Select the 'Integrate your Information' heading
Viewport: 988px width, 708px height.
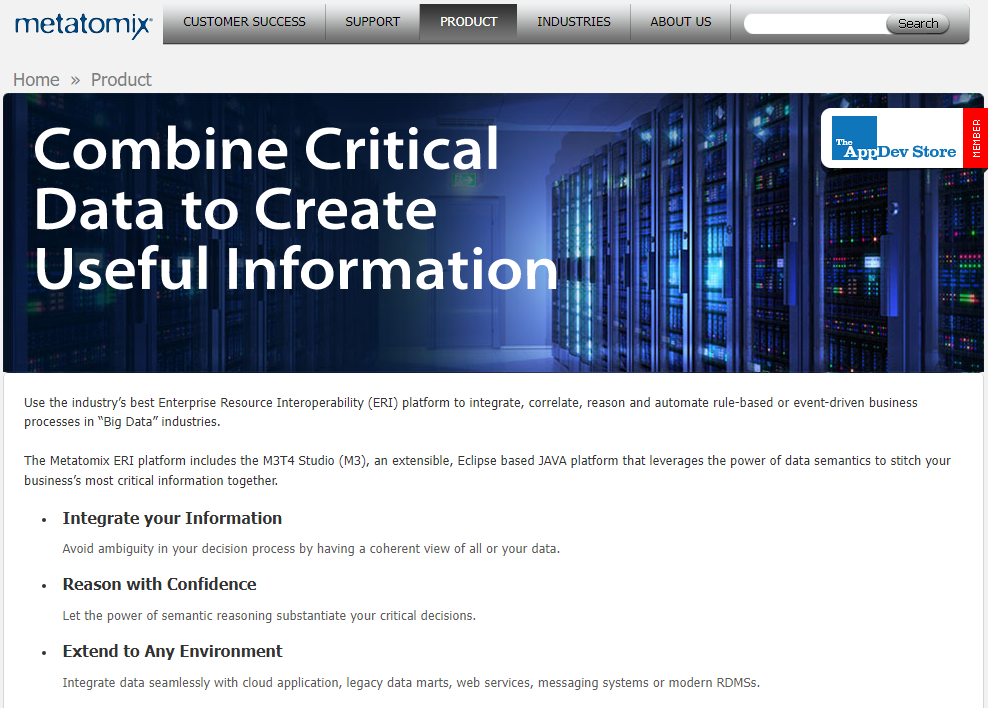172,518
